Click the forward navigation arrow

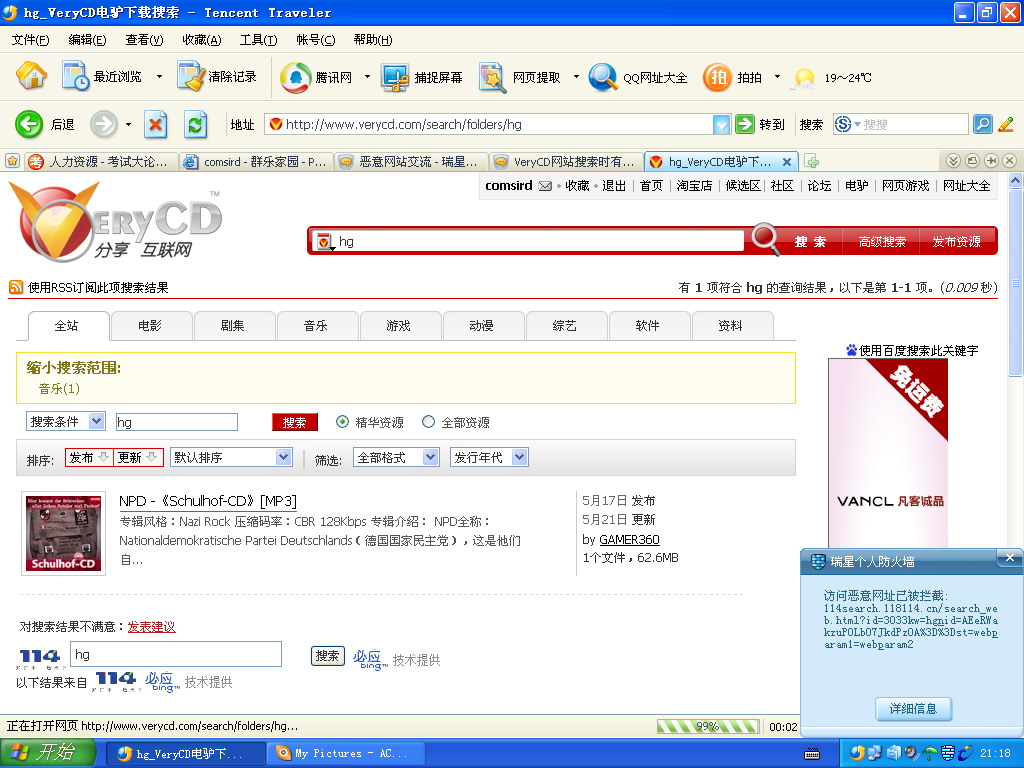click(104, 124)
